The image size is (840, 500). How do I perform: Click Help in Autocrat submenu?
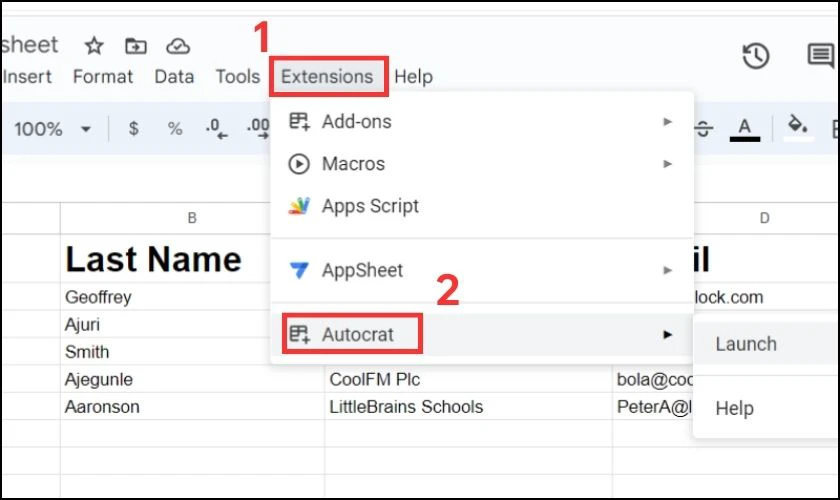tap(767, 408)
